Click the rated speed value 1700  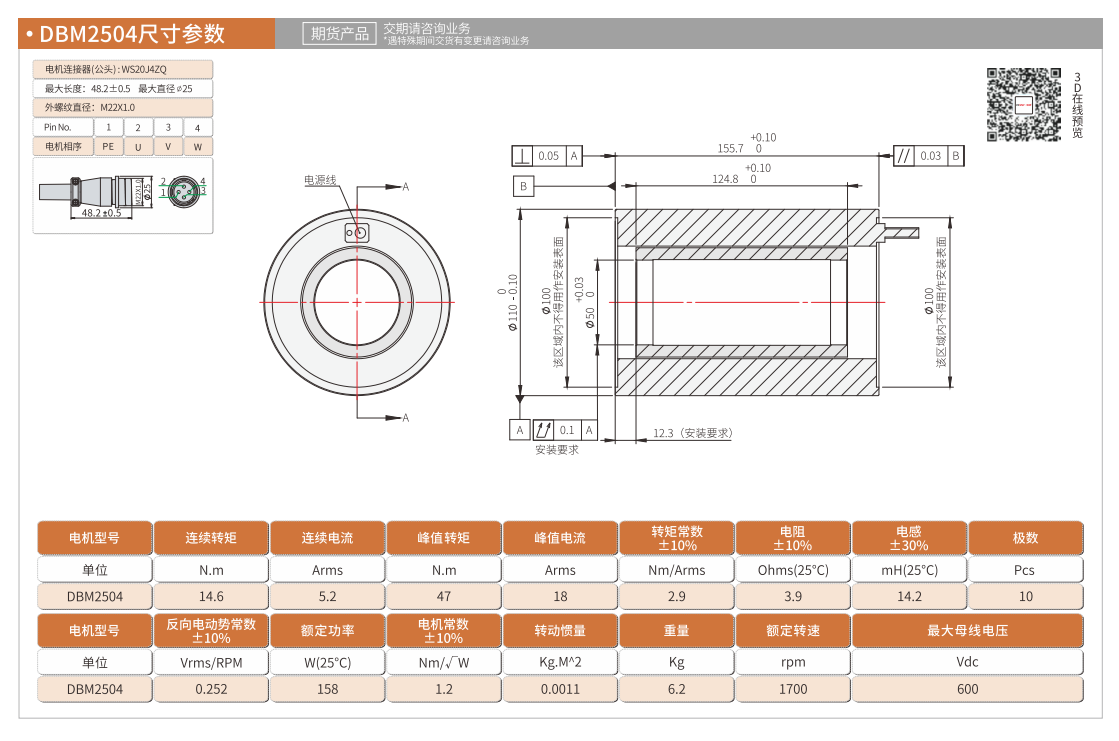tap(793, 690)
